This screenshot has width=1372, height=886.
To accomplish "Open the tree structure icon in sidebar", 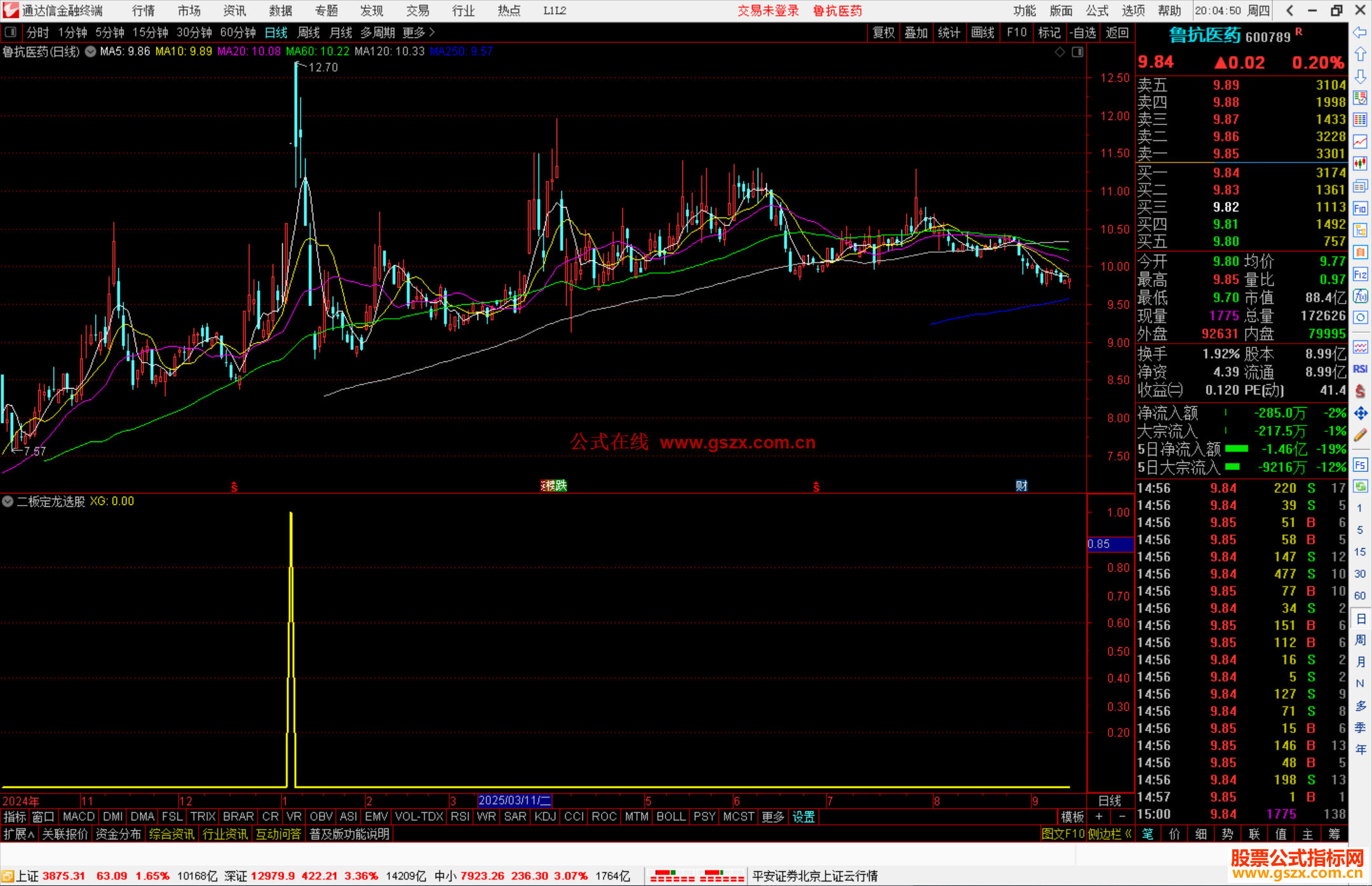I will [1360, 230].
